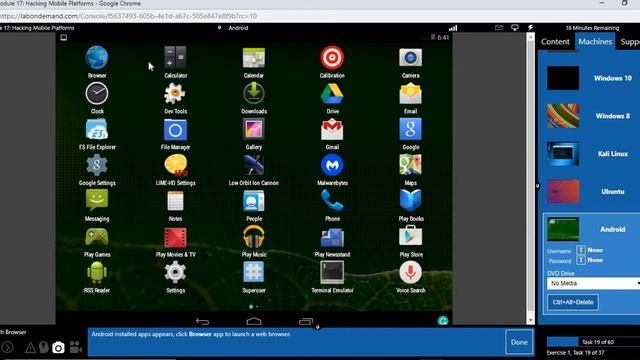Click the Ctrl+Alt+Delete button
This screenshot has height=360, width=640.
573,302
